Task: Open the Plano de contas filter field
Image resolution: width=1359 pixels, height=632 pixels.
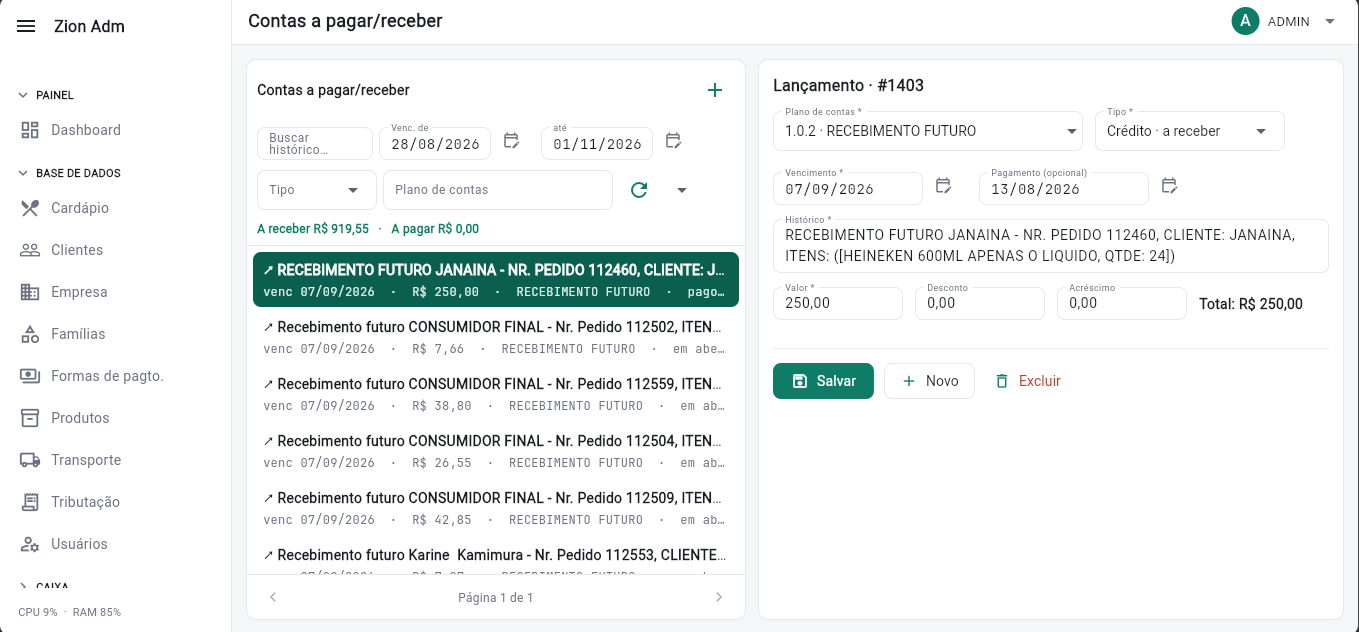Action: (x=498, y=190)
